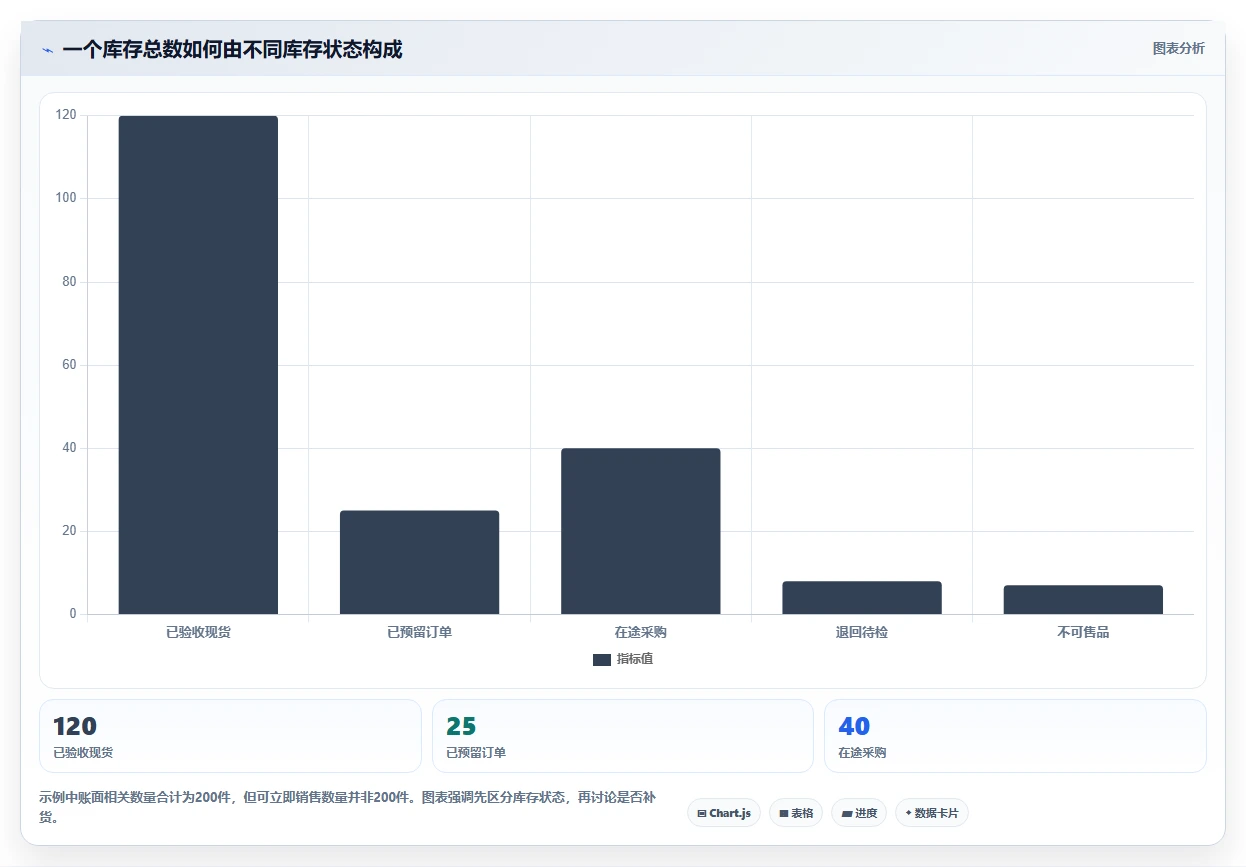Screen dimensions: 1246x867
Task: Click the 在途采购 x-axis label
Action: [641, 633]
